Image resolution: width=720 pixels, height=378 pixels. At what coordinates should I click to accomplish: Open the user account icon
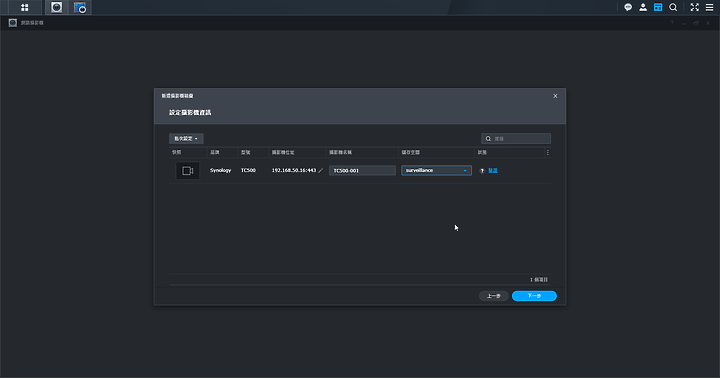point(643,7)
